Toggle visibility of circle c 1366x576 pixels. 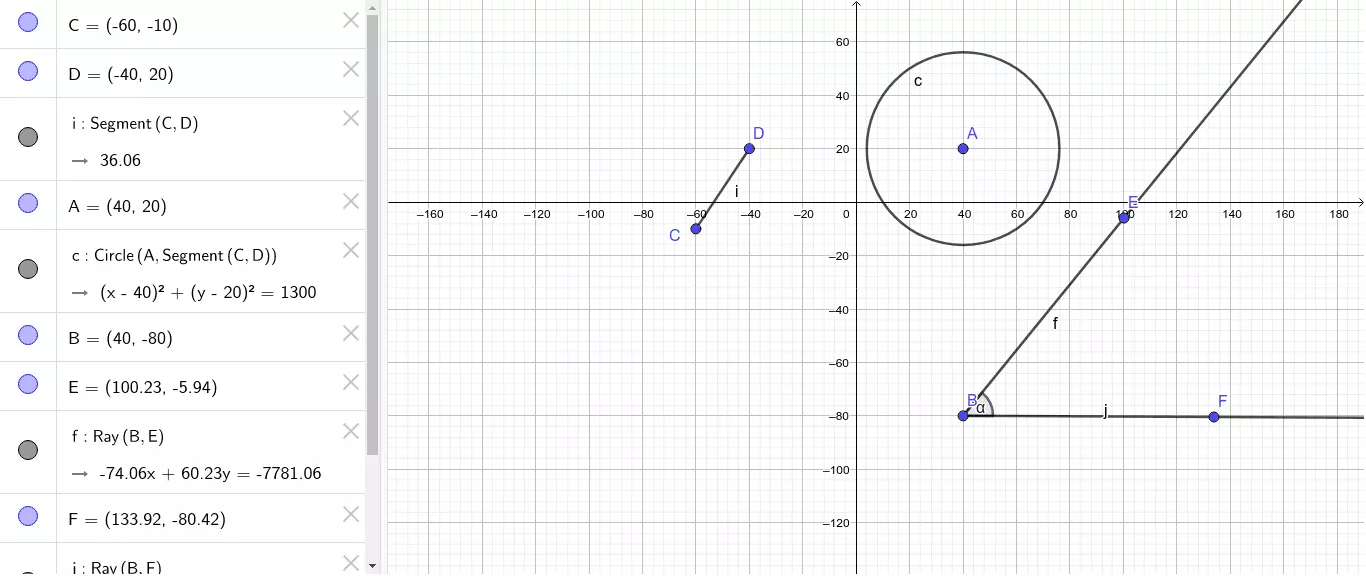click(x=28, y=269)
